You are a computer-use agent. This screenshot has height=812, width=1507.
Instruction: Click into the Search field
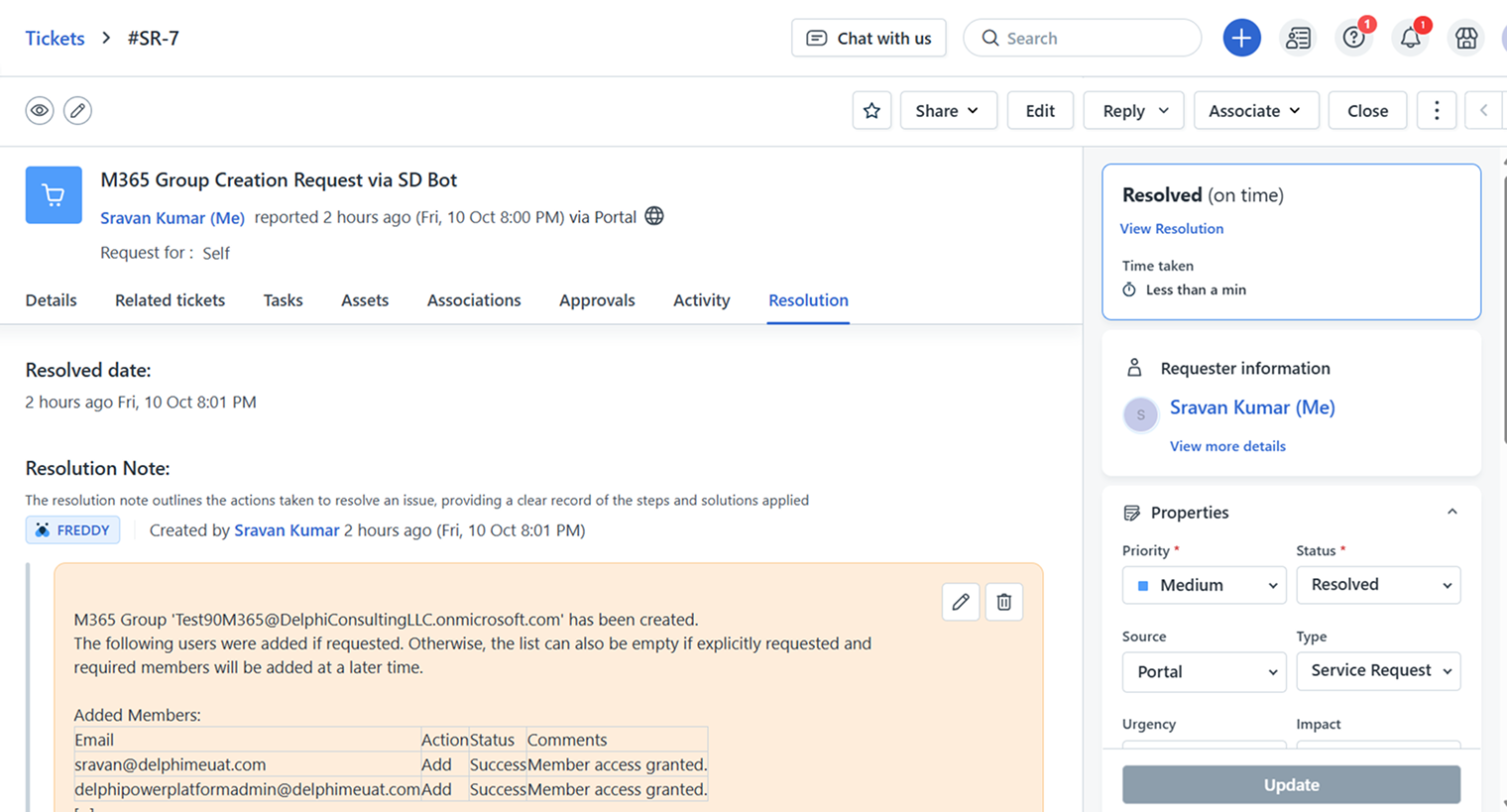pos(1082,38)
